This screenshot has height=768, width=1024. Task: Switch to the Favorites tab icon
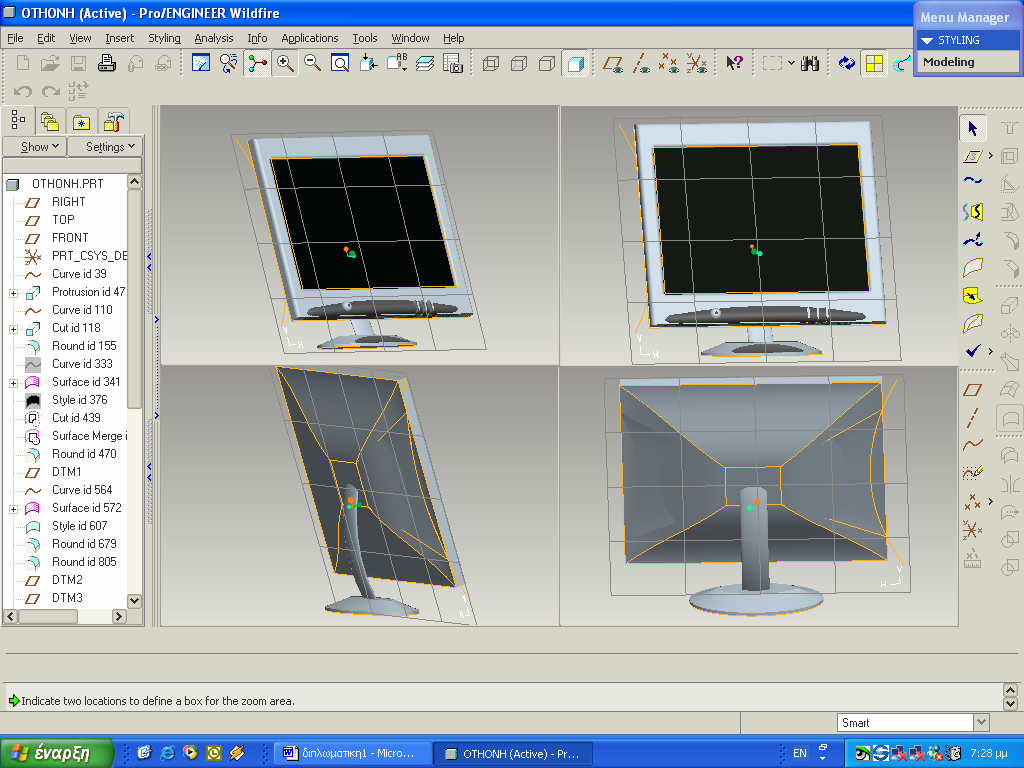coord(81,121)
